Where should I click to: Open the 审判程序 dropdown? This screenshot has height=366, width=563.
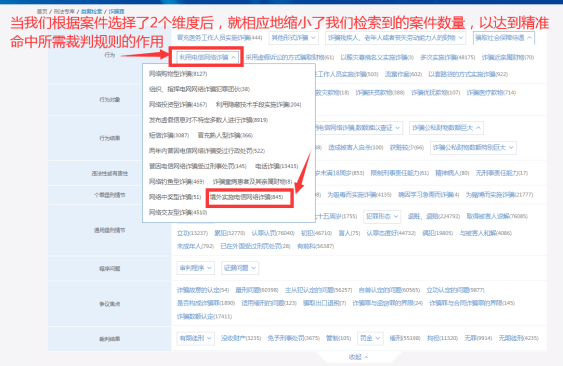coord(195,268)
